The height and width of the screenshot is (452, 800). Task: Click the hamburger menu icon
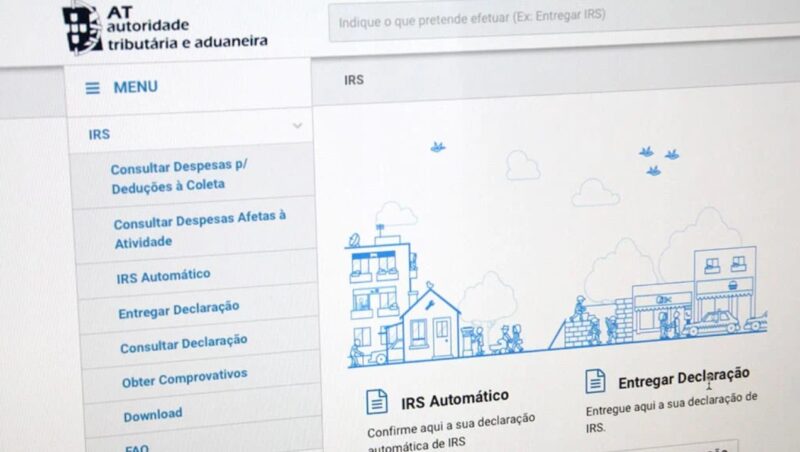92,88
